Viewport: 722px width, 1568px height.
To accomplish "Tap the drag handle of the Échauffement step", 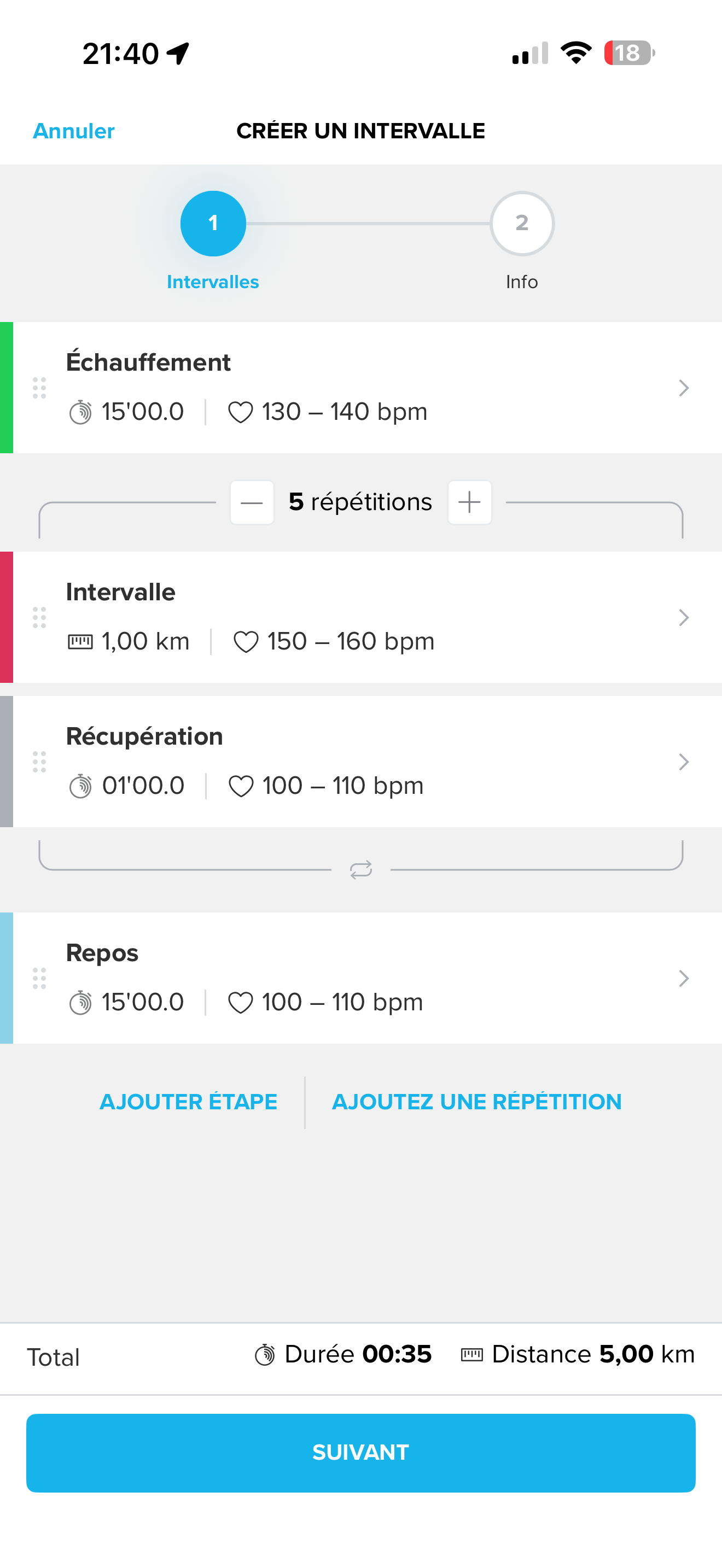I will point(39,388).
